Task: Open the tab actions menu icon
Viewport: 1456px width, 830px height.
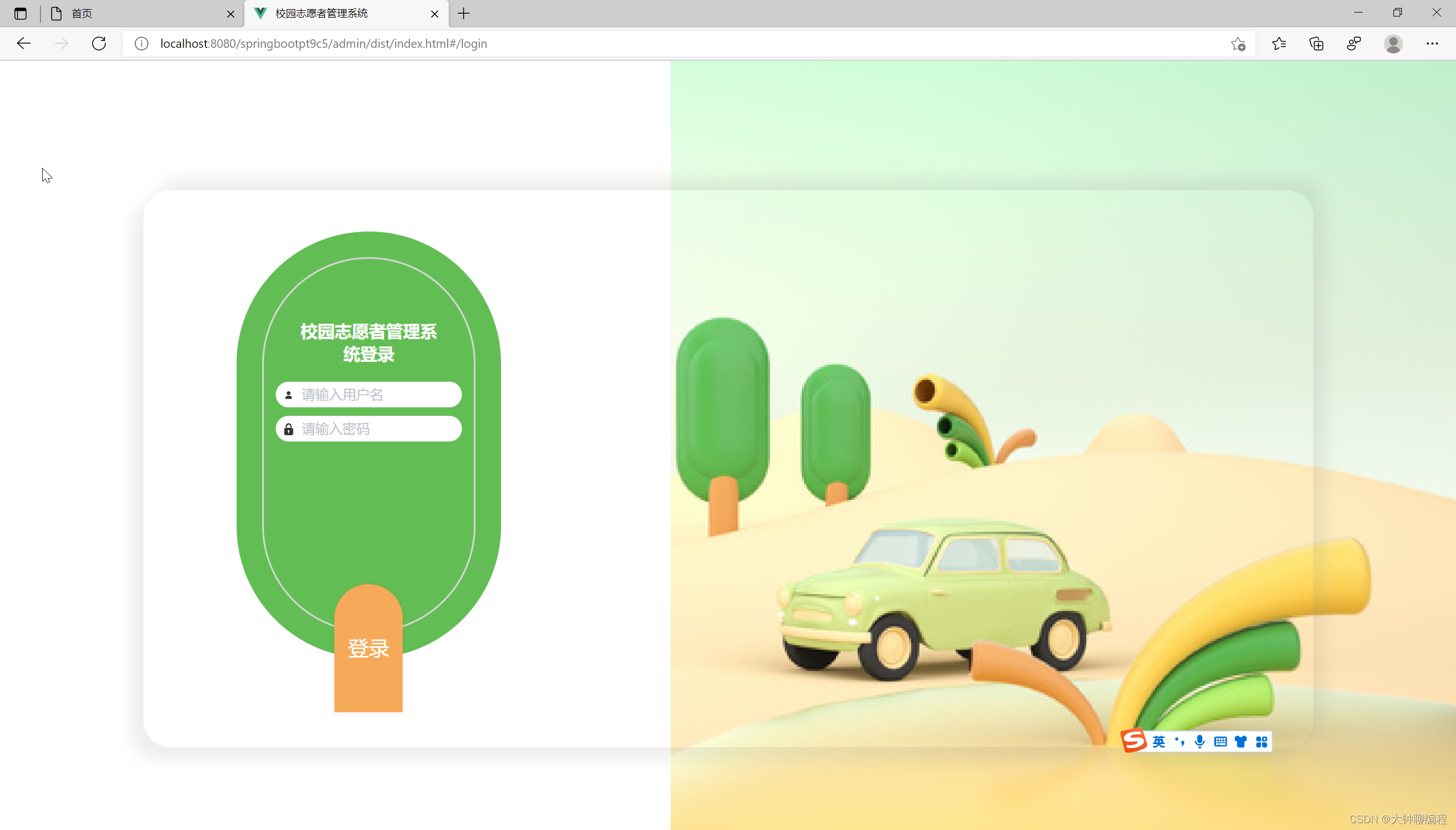Action: (20, 13)
